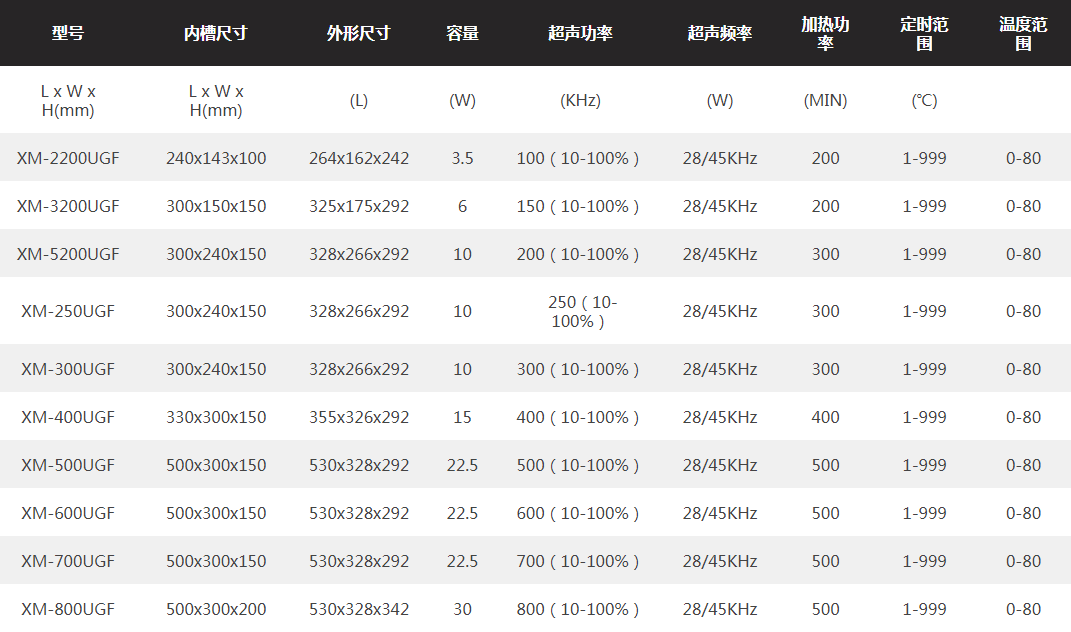The width and height of the screenshot is (1071, 632).
Task: Click 0-80 in the XM-250UGF row
Action: click(1023, 311)
